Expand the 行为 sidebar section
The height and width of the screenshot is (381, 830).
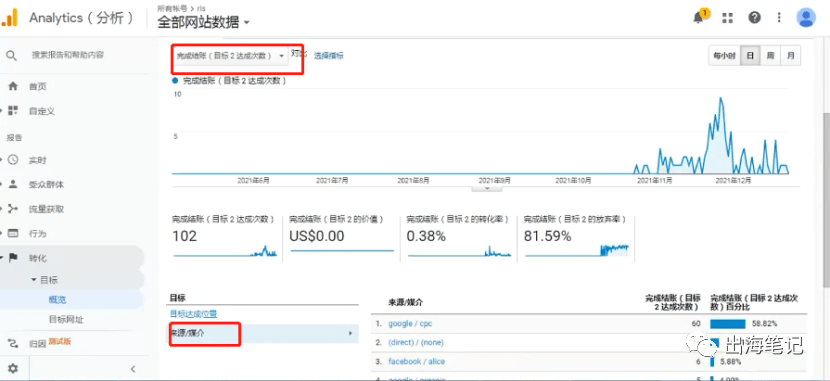point(38,233)
